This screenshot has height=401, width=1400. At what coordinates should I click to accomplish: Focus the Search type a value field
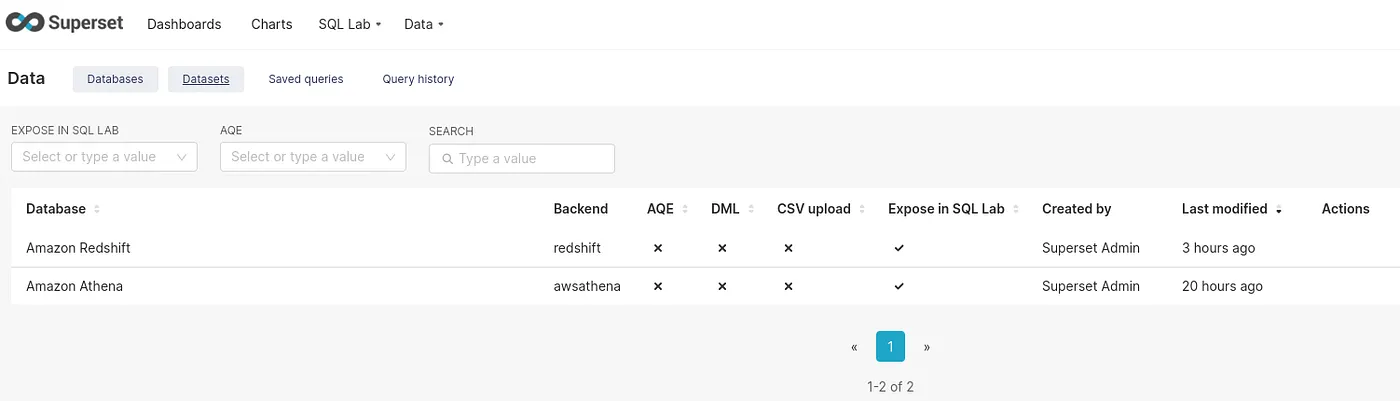[x=522, y=158]
